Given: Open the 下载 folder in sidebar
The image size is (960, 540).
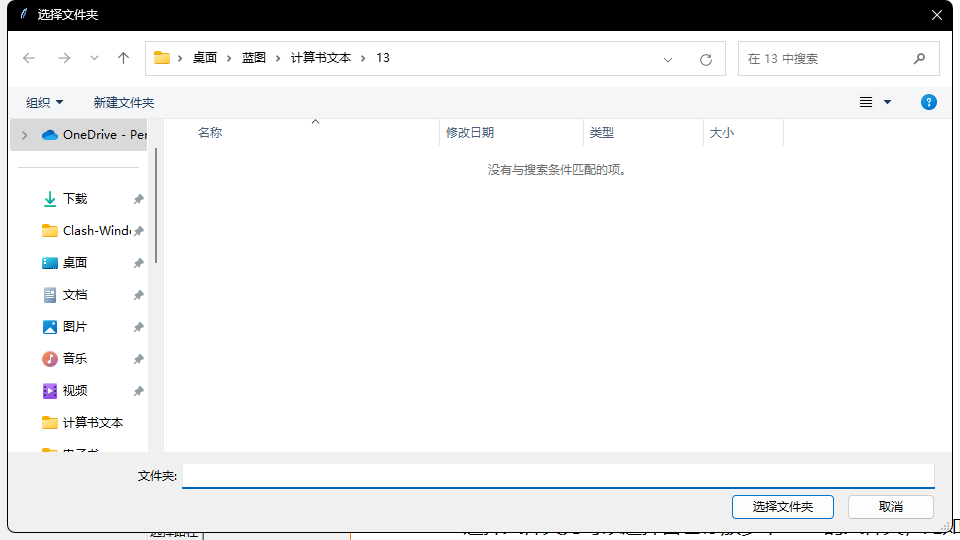Looking at the screenshot, I should point(75,199).
